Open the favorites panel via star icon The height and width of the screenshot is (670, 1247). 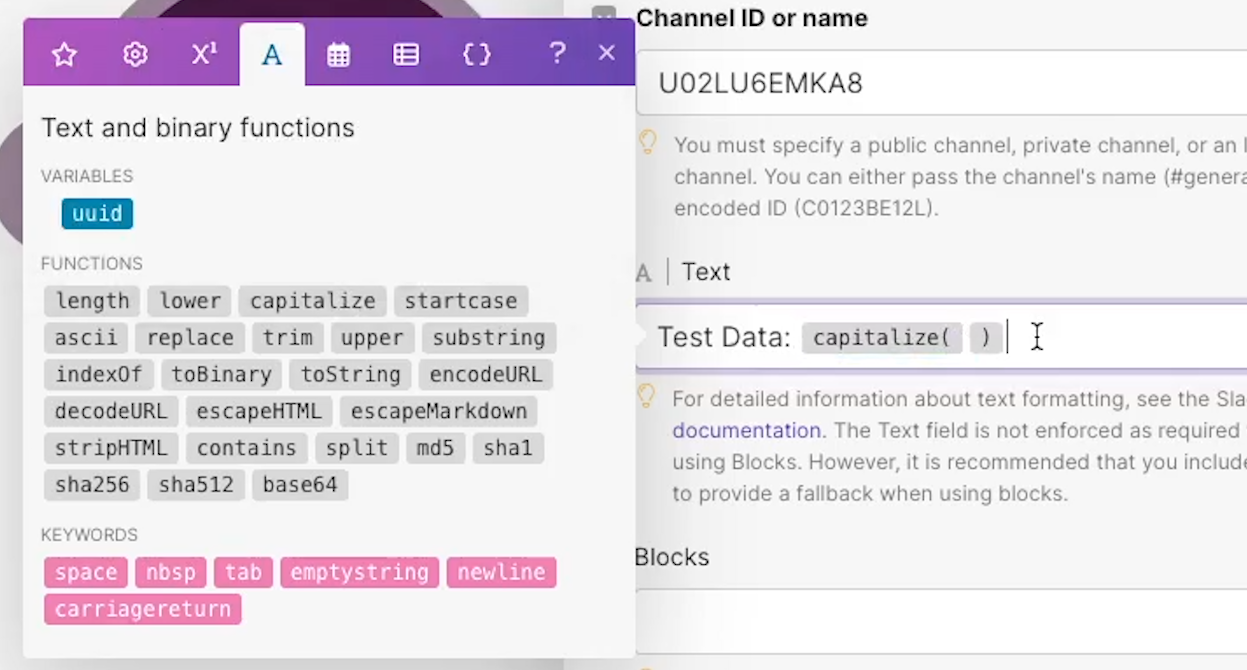63,54
